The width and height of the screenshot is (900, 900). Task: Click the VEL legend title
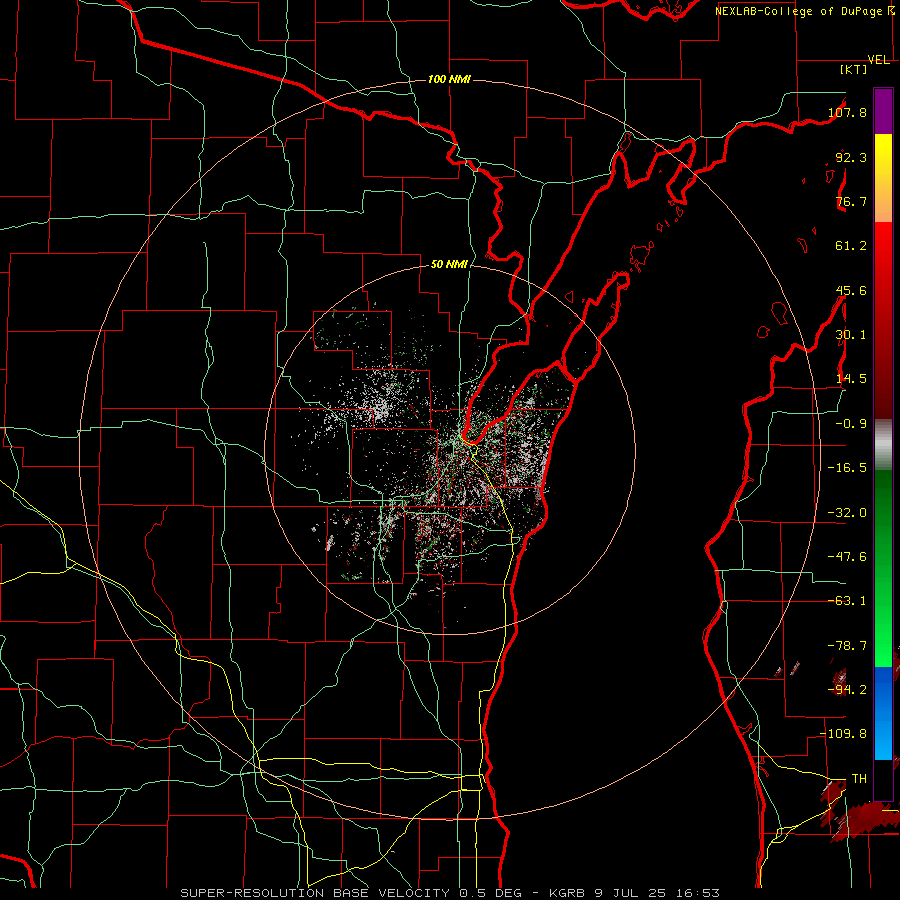879,60
